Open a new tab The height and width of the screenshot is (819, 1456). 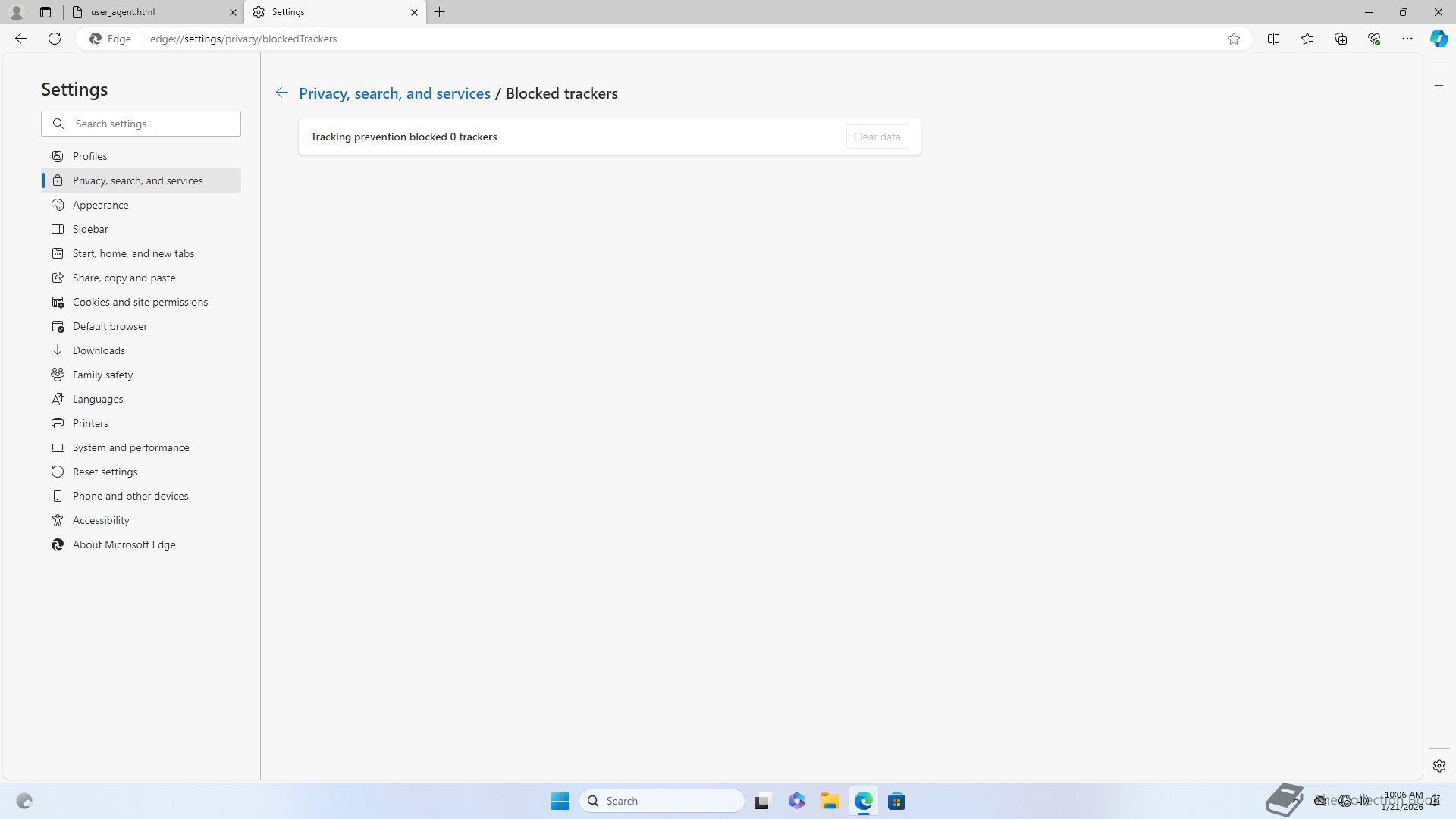(440, 12)
